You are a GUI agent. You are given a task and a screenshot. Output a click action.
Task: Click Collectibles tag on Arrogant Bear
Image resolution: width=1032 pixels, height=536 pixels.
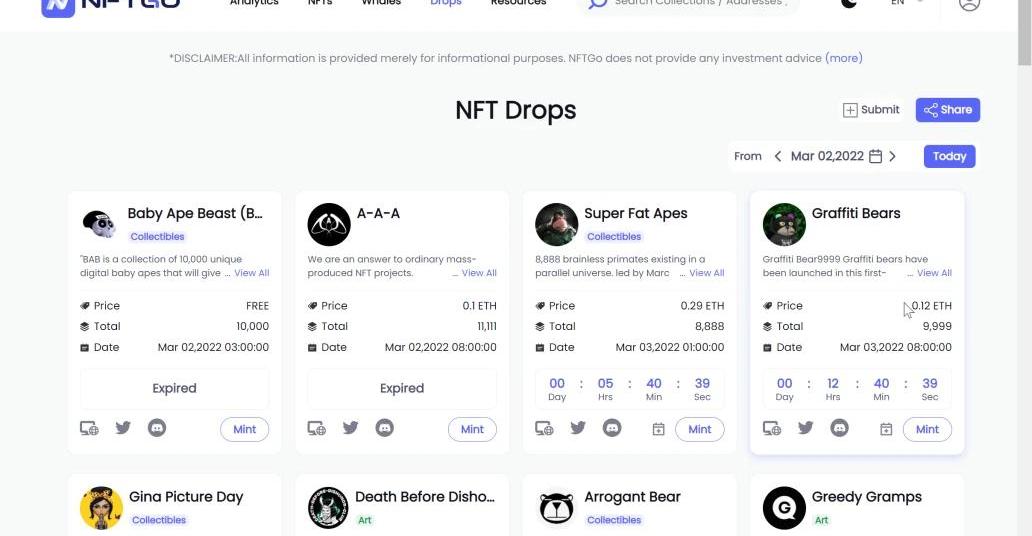tap(614, 520)
